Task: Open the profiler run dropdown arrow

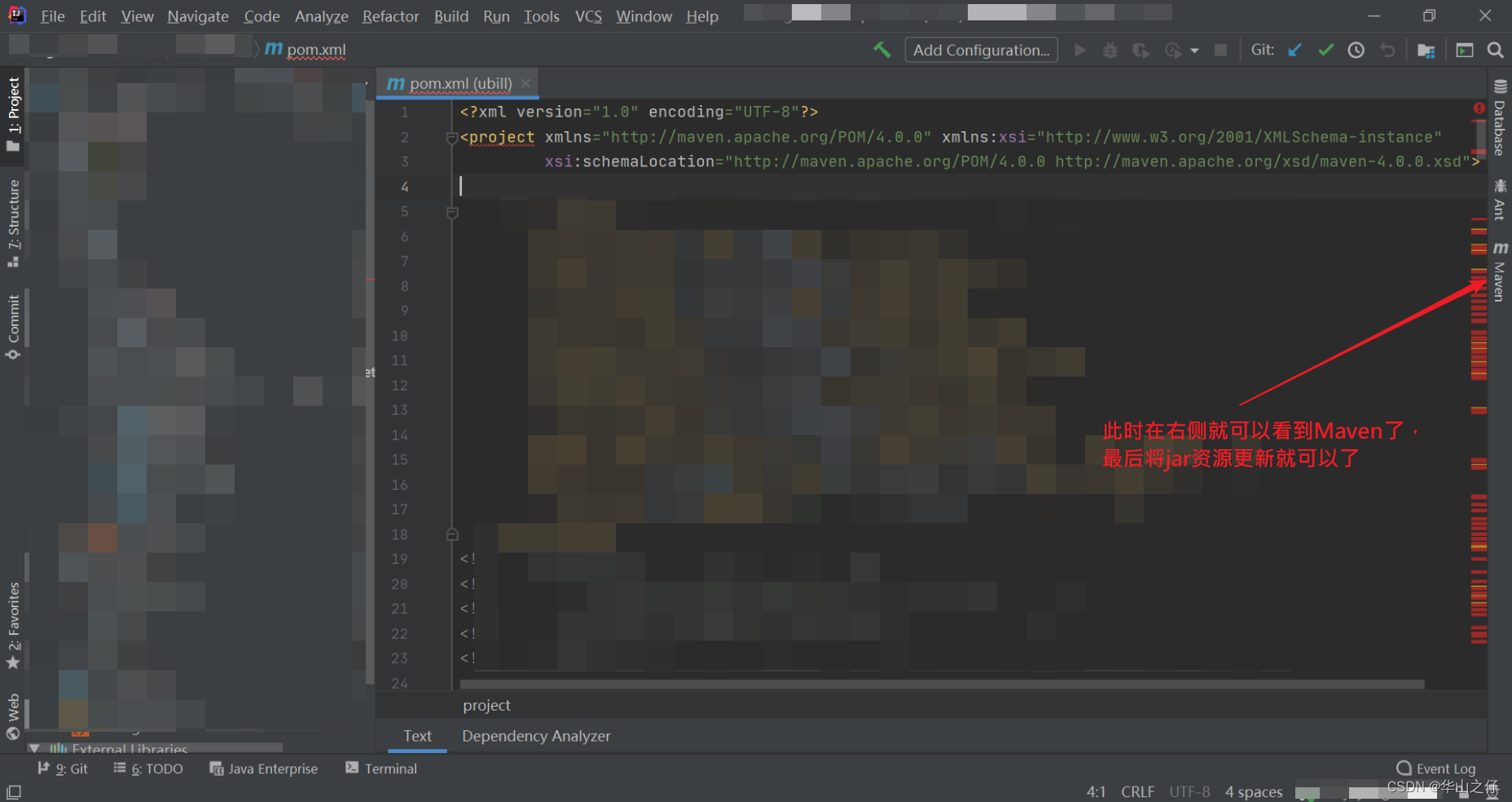Action: pos(1194,51)
